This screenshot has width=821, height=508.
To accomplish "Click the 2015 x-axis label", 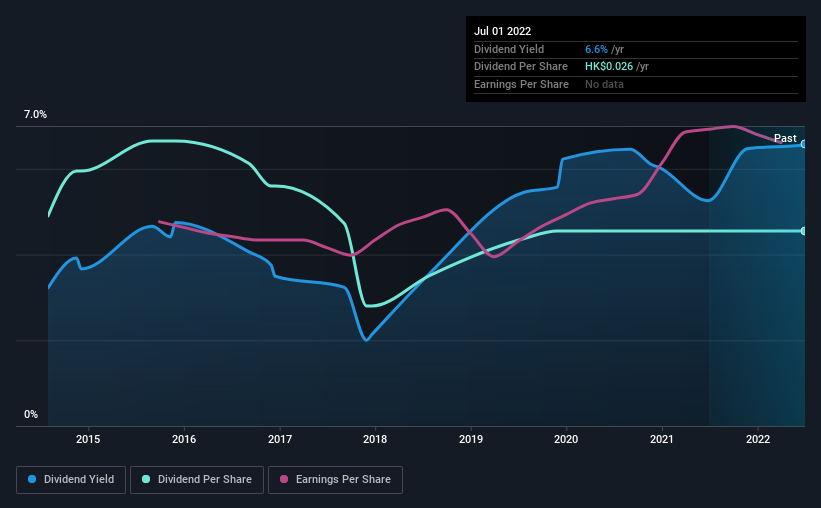I will tap(88, 439).
